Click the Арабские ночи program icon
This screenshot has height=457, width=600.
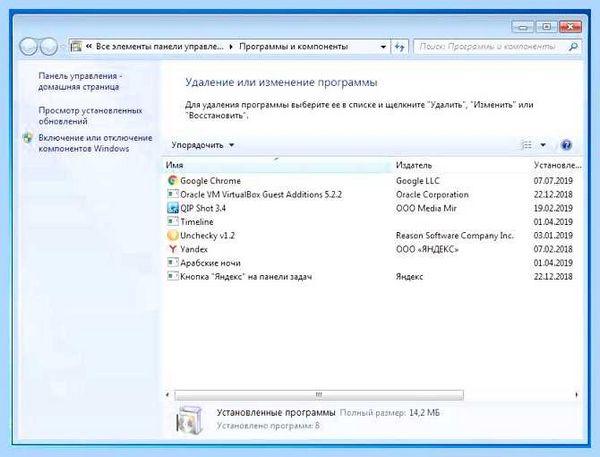173,263
